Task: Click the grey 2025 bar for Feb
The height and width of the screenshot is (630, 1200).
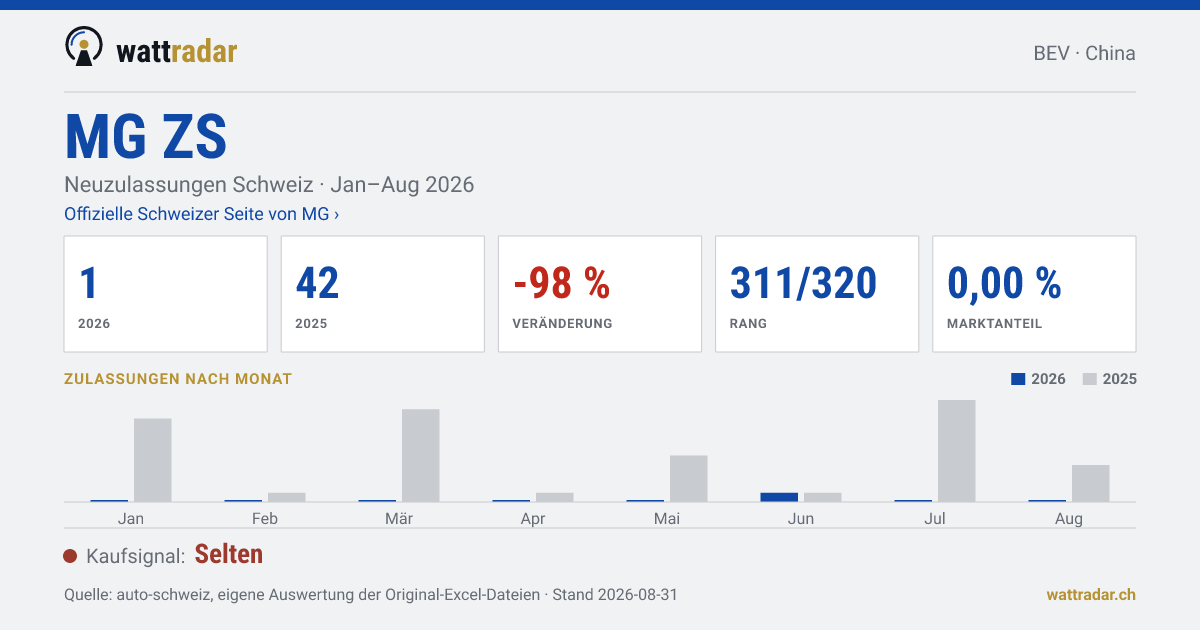Action: click(287, 497)
